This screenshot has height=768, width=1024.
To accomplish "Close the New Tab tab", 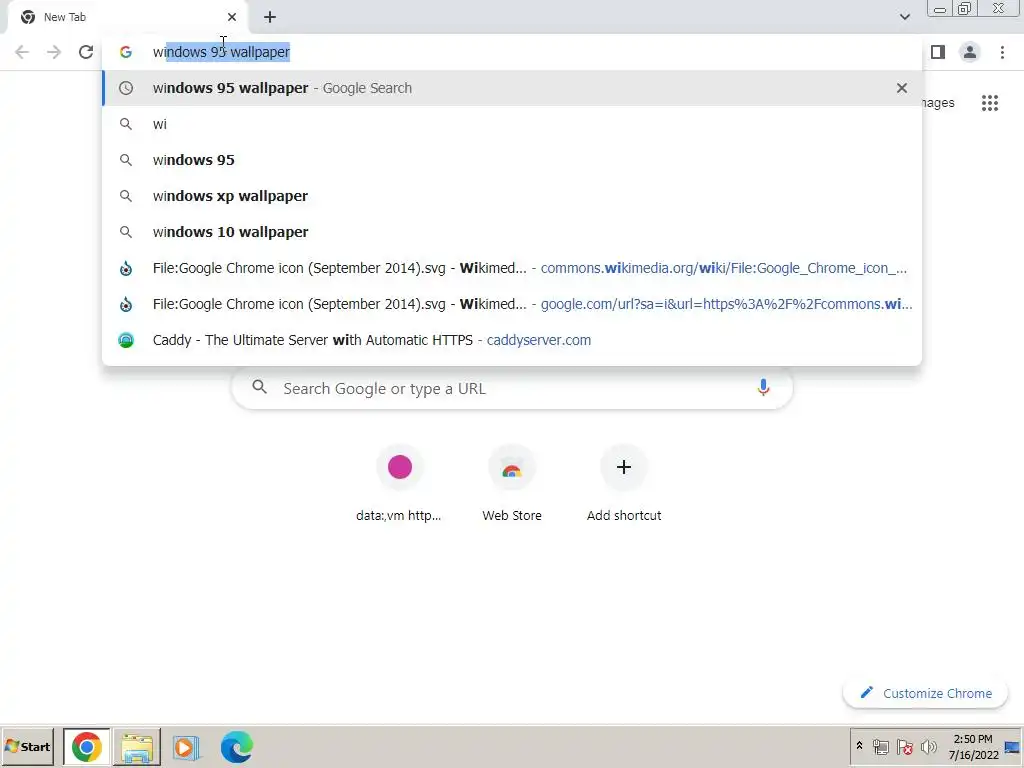I will pos(232,17).
